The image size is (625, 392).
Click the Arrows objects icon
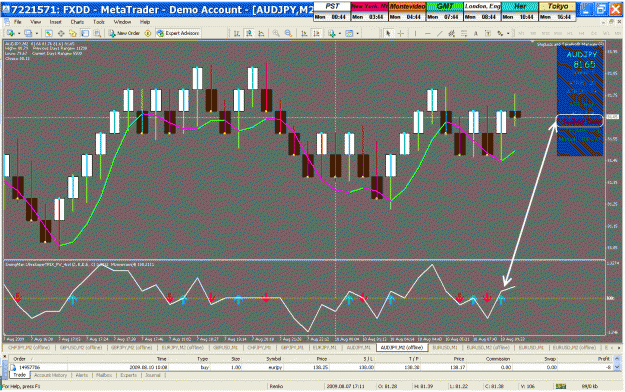click(x=500, y=33)
